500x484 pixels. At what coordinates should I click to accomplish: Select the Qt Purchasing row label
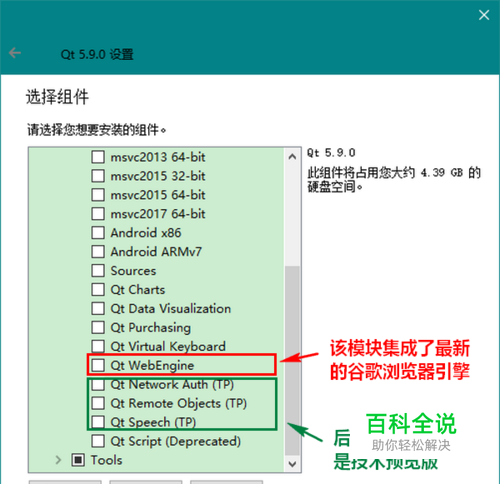[151, 328]
